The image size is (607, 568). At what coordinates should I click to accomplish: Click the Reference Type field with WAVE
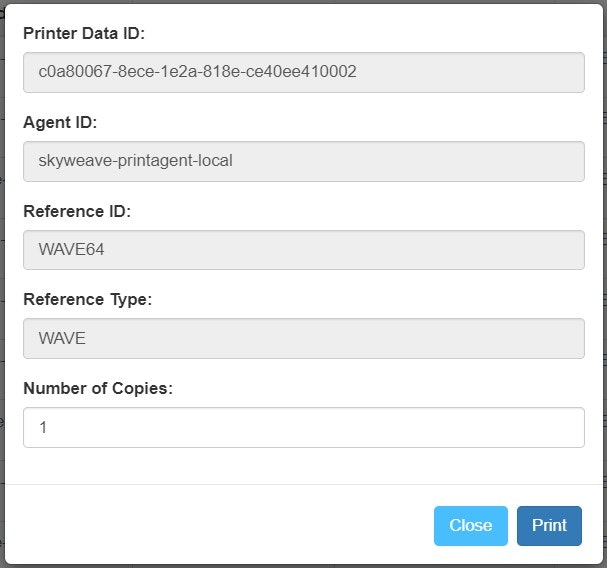(x=304, y=338)
